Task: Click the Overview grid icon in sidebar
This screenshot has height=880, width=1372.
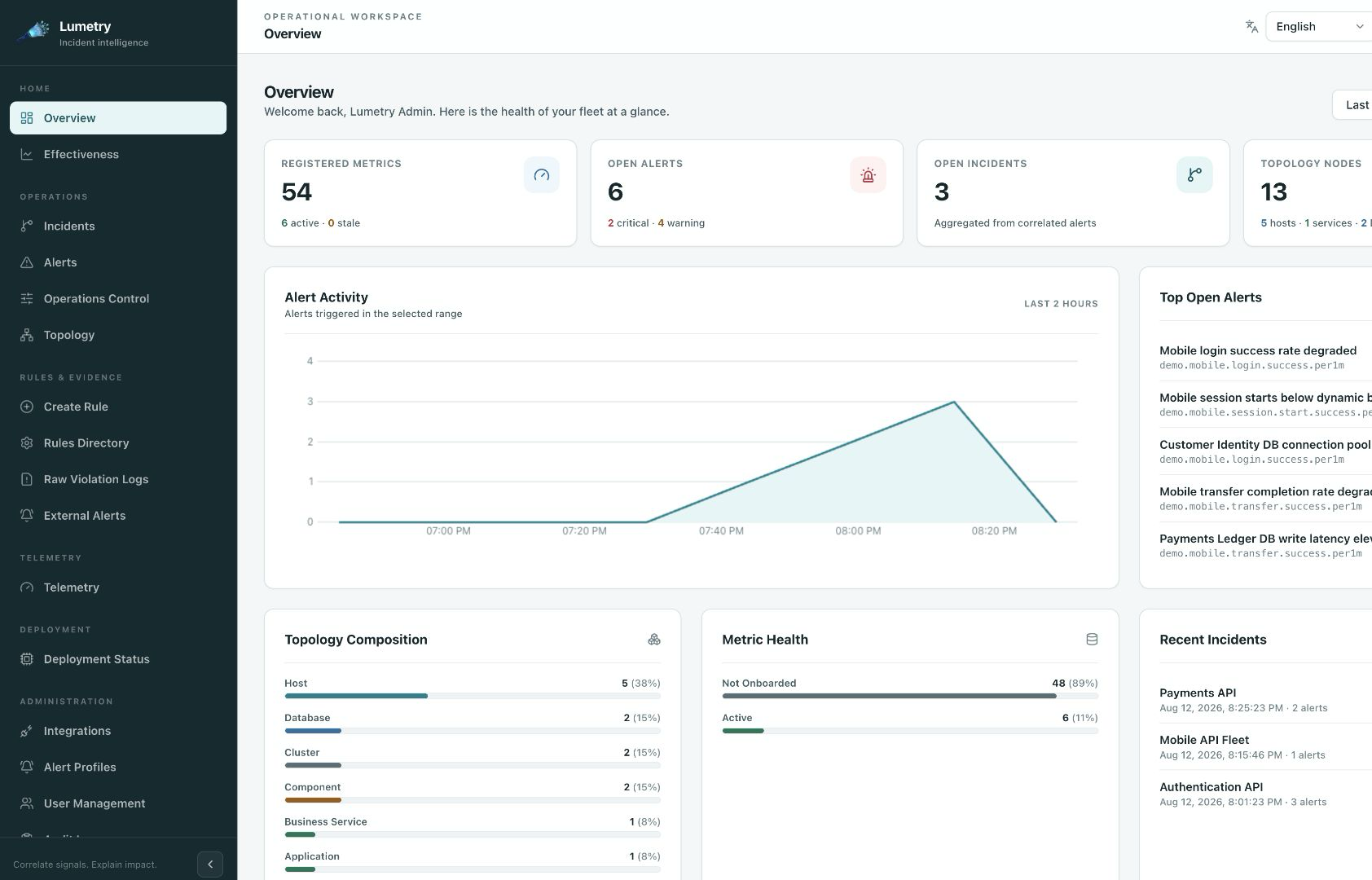Action: 27,118
